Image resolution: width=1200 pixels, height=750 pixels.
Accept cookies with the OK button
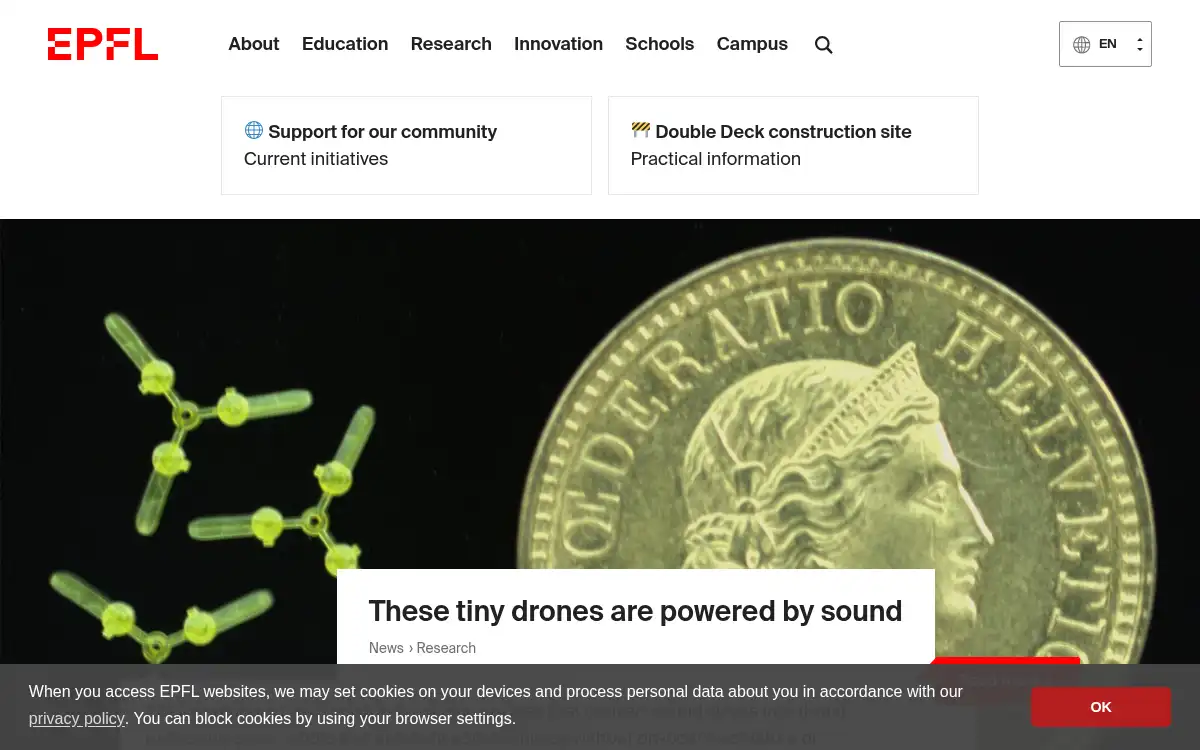tap(1101, 707)
